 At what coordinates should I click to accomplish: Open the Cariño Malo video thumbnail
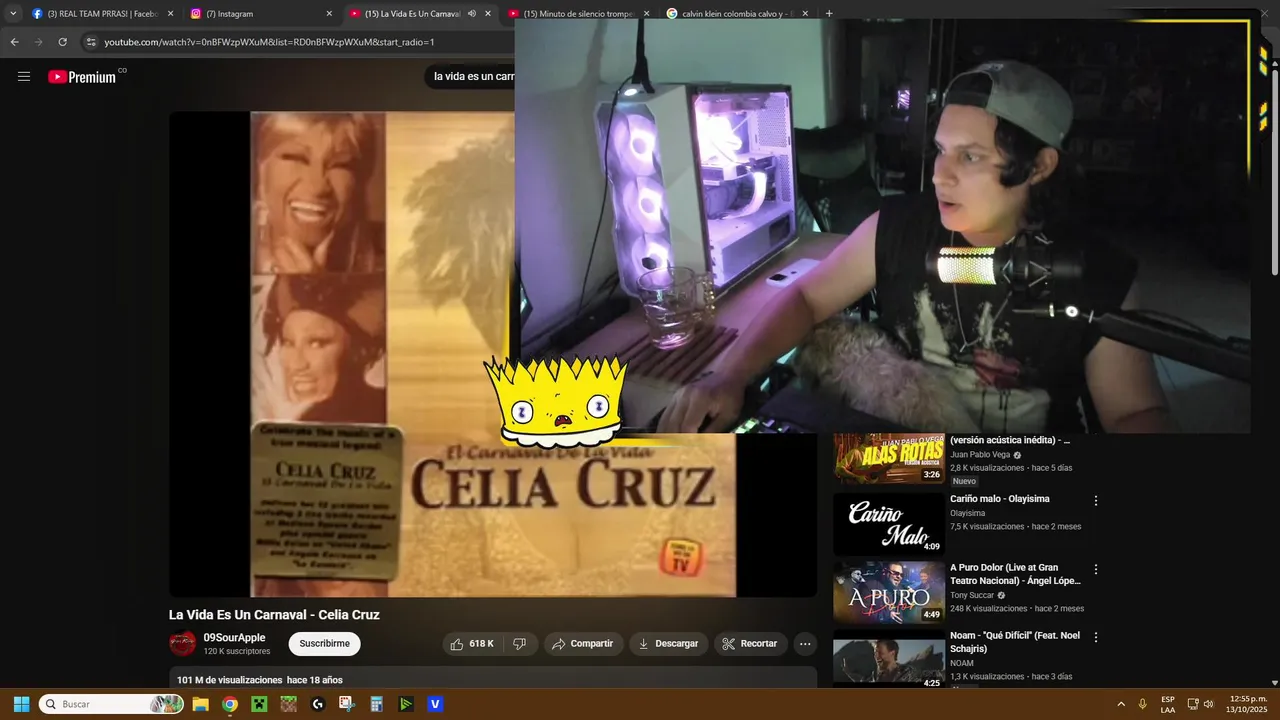tap(889, 524)
